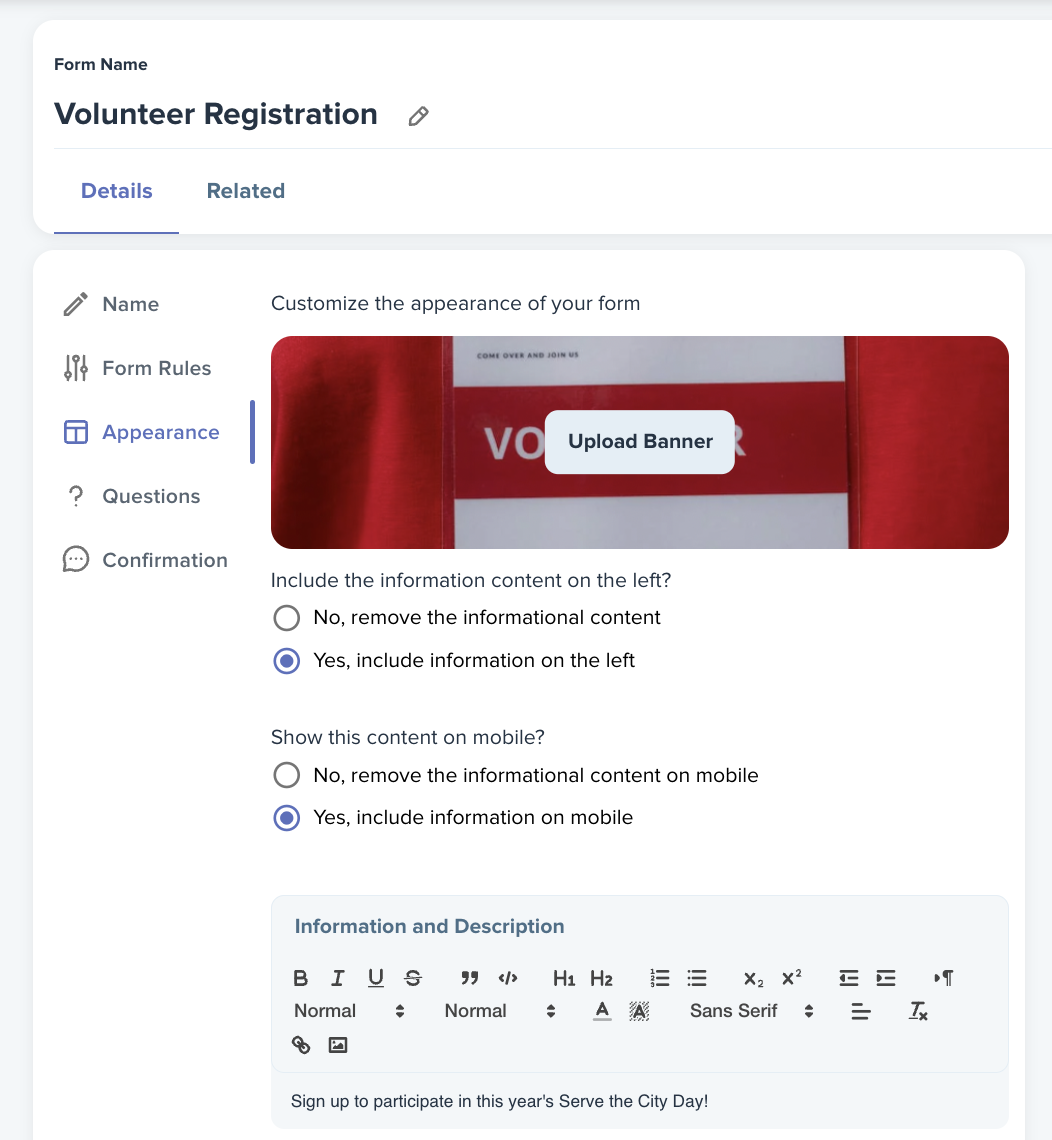Switch to the Related tab
The width and height of the screenshot is (1052, 1140).
coord(246,190)
